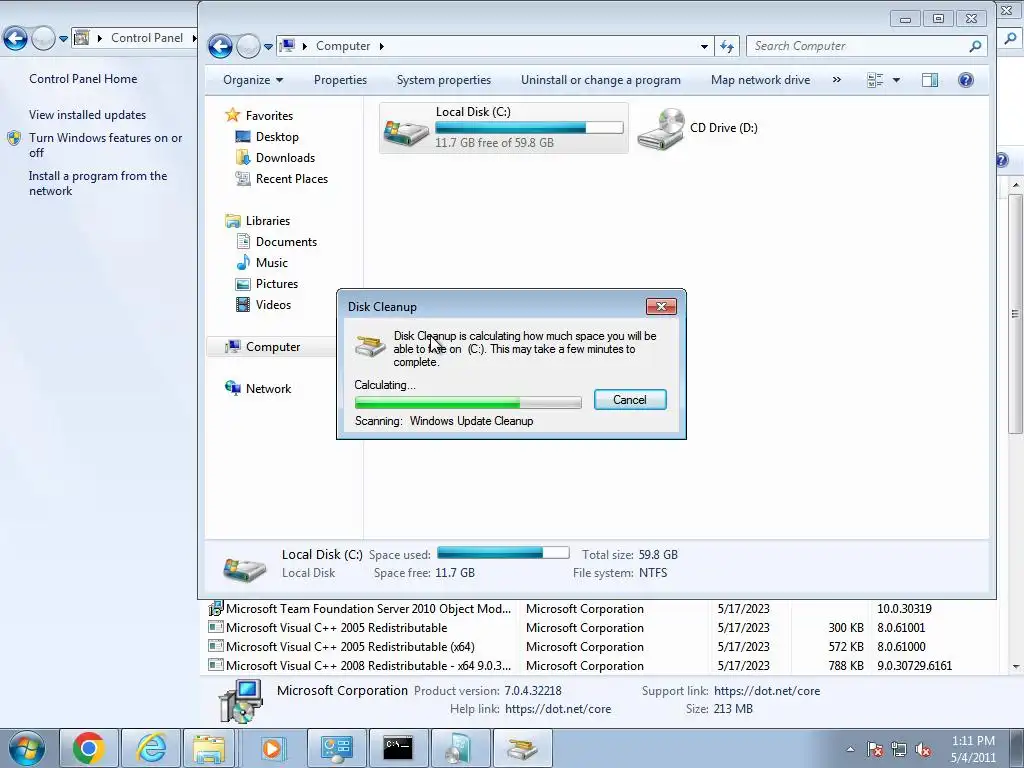Open the Documents library
Screen dimensions: 1024x768
point(286,242)
